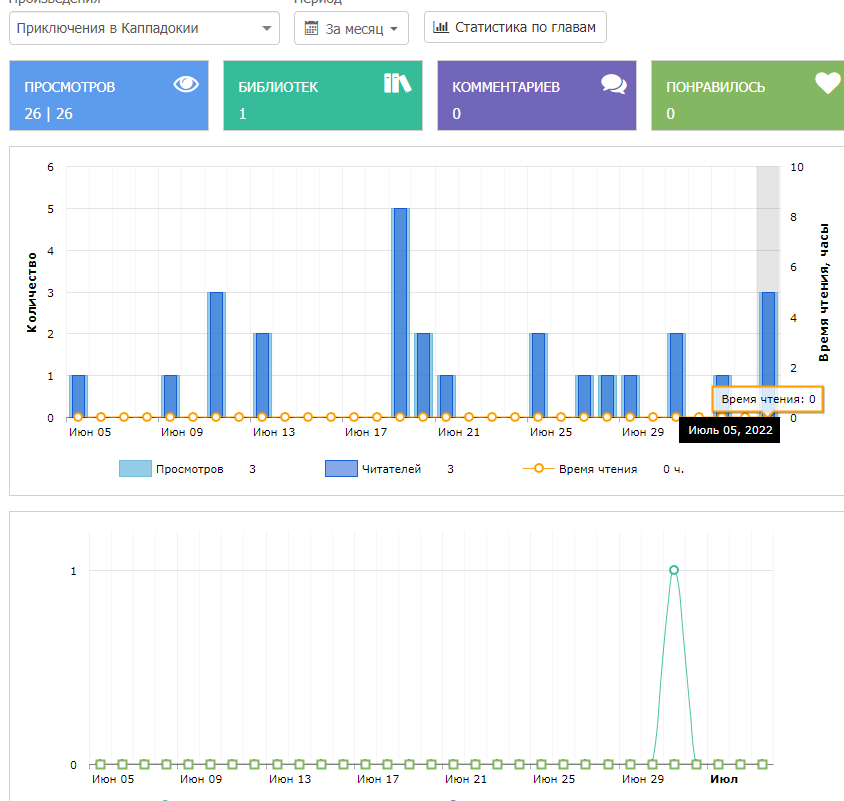
Task: Click the eye icon on Просмотров card
Action: pos(186,84)
